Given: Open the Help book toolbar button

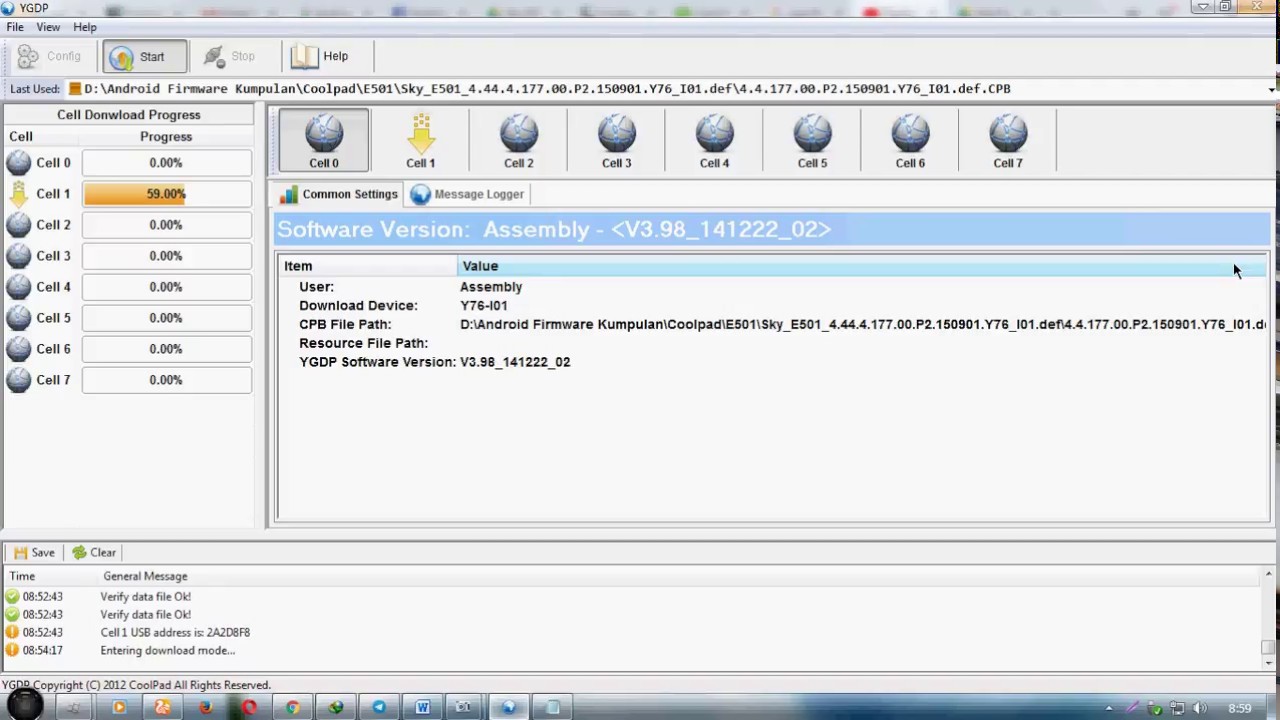Looking at the screenshot, I should [320, 56].
